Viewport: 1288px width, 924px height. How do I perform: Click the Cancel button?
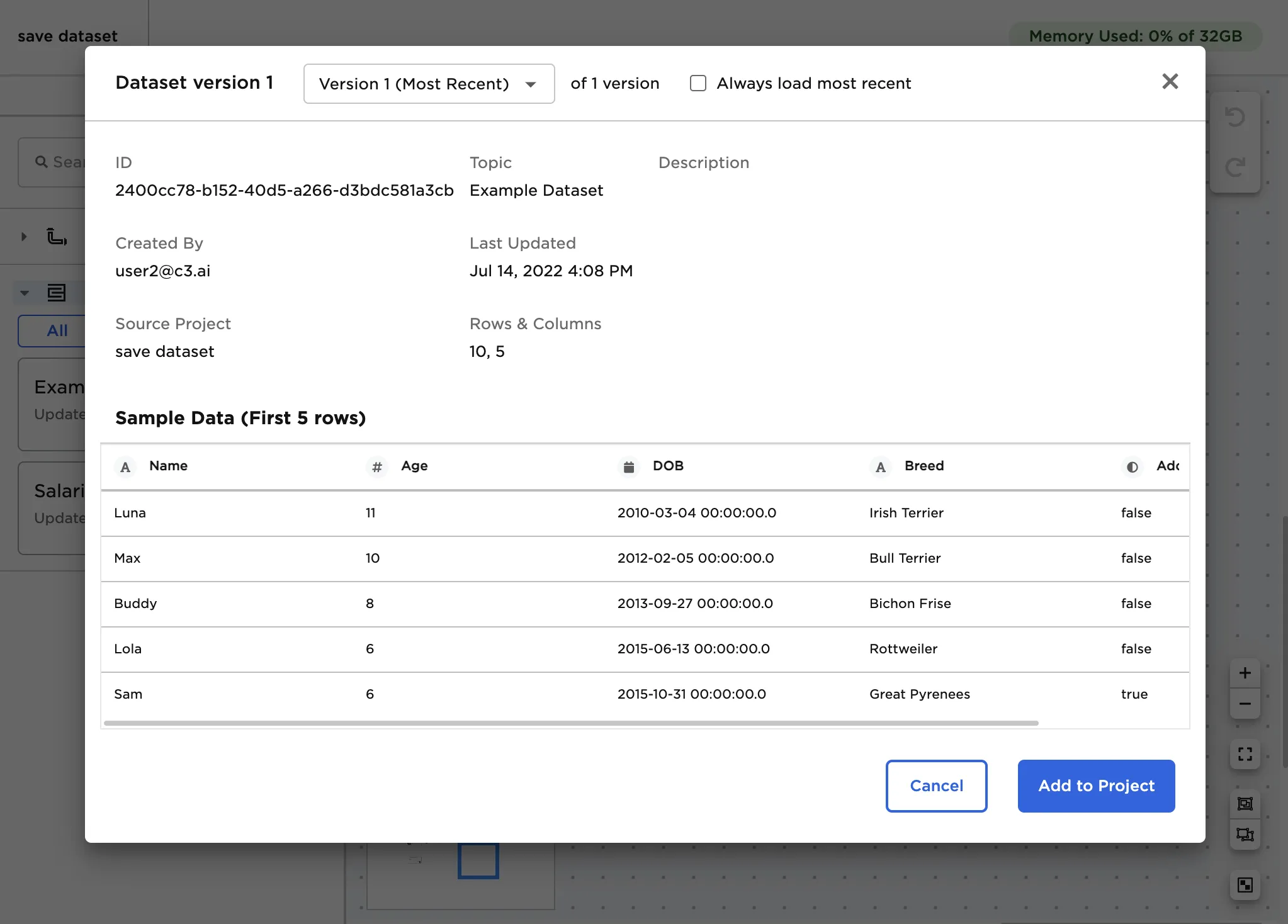pos(936,786)
